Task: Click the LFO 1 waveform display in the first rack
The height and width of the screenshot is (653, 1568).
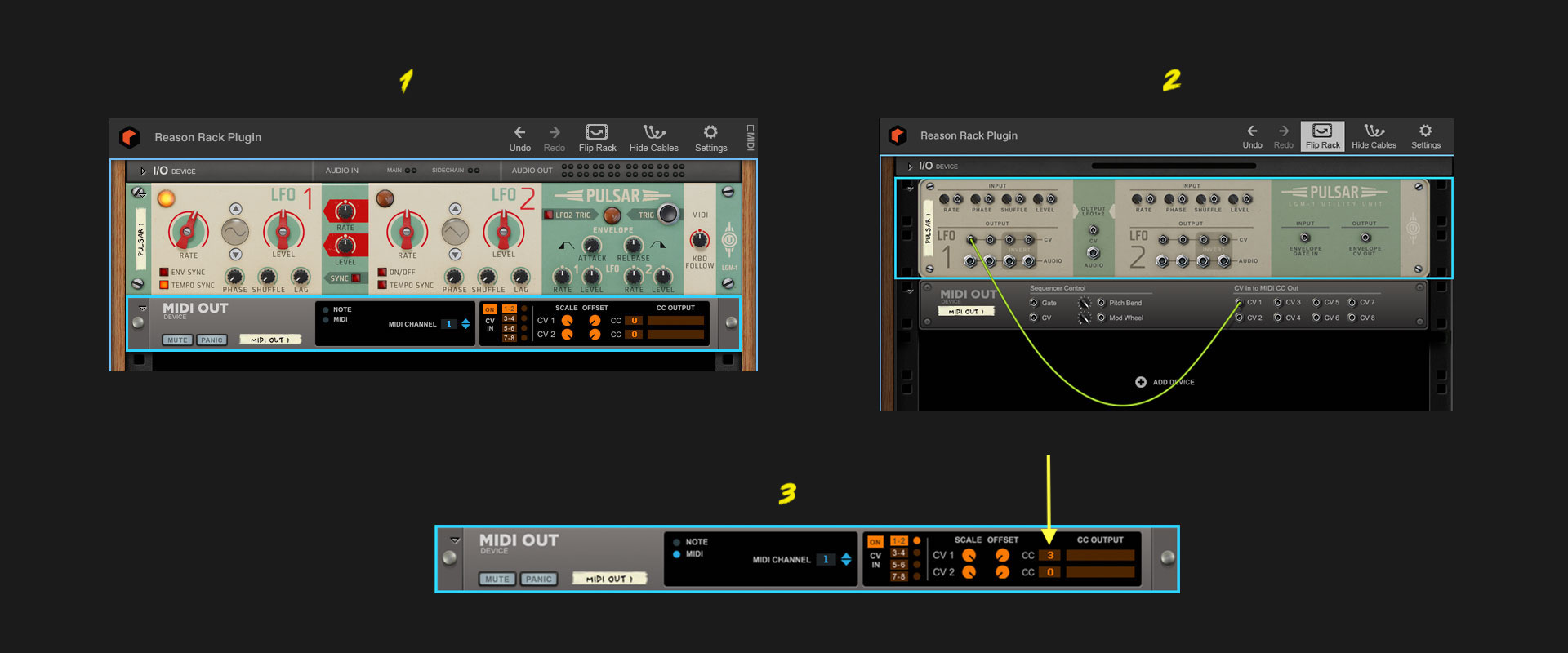Action: pyautogui.click(x=235, y=232)
